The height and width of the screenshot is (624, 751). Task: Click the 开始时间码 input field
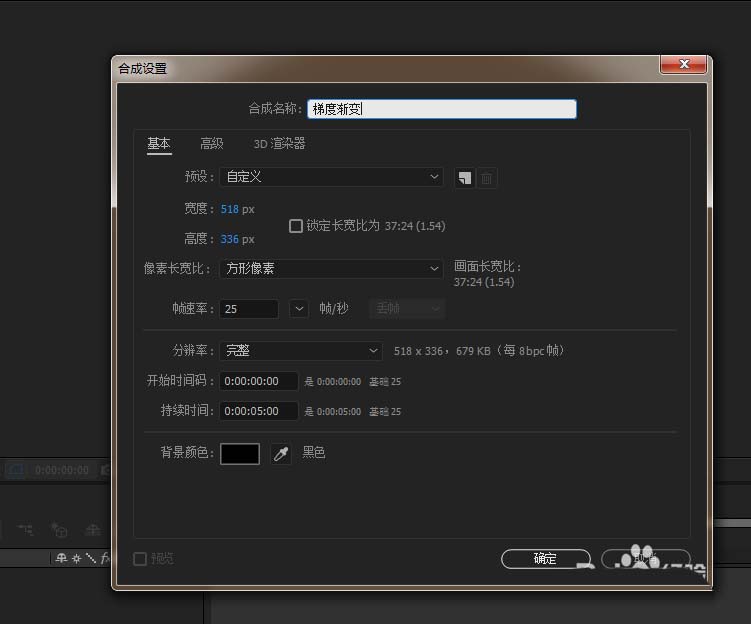click(259, 381)
